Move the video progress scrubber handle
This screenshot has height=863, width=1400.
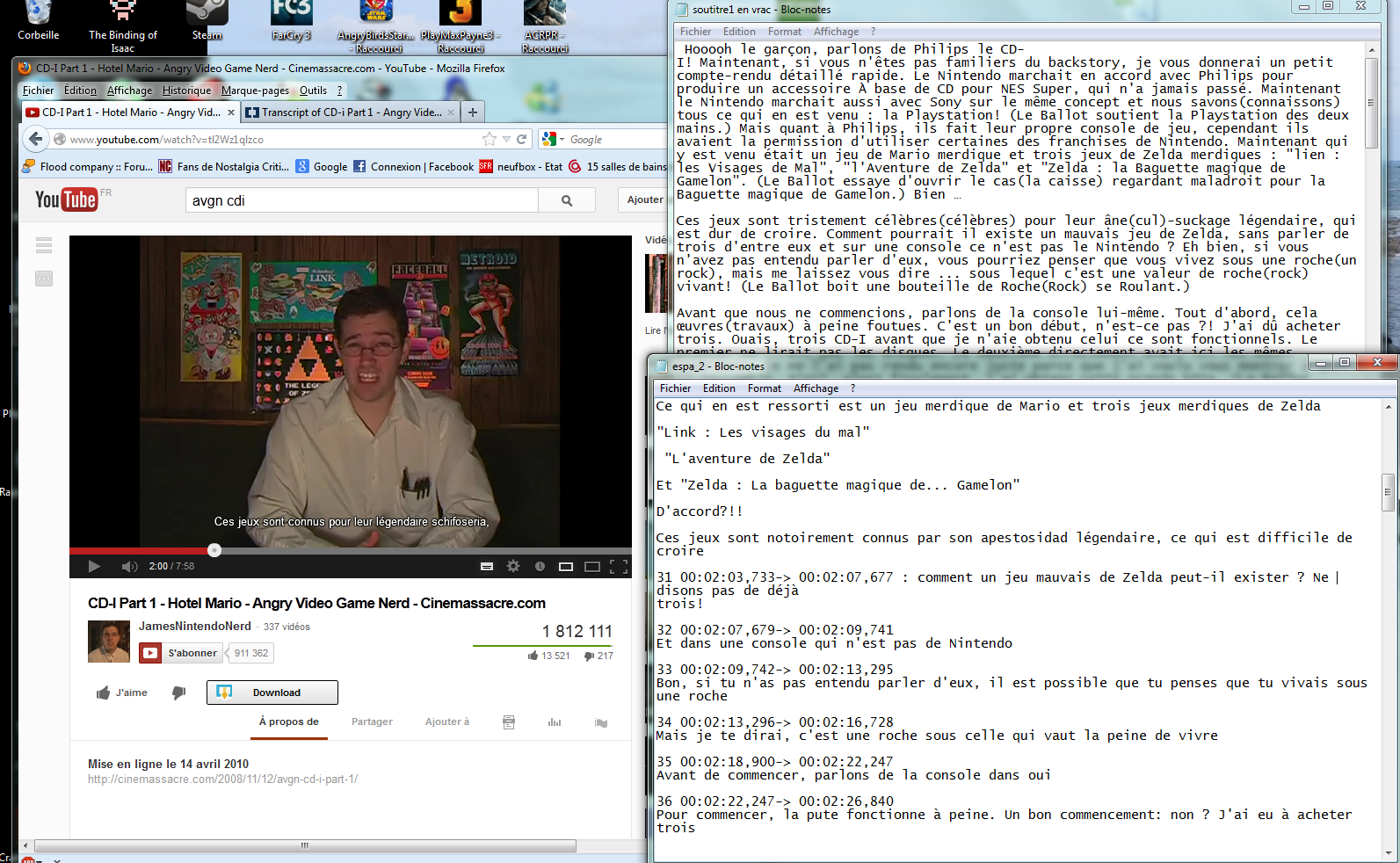click(x=214, y=550)
